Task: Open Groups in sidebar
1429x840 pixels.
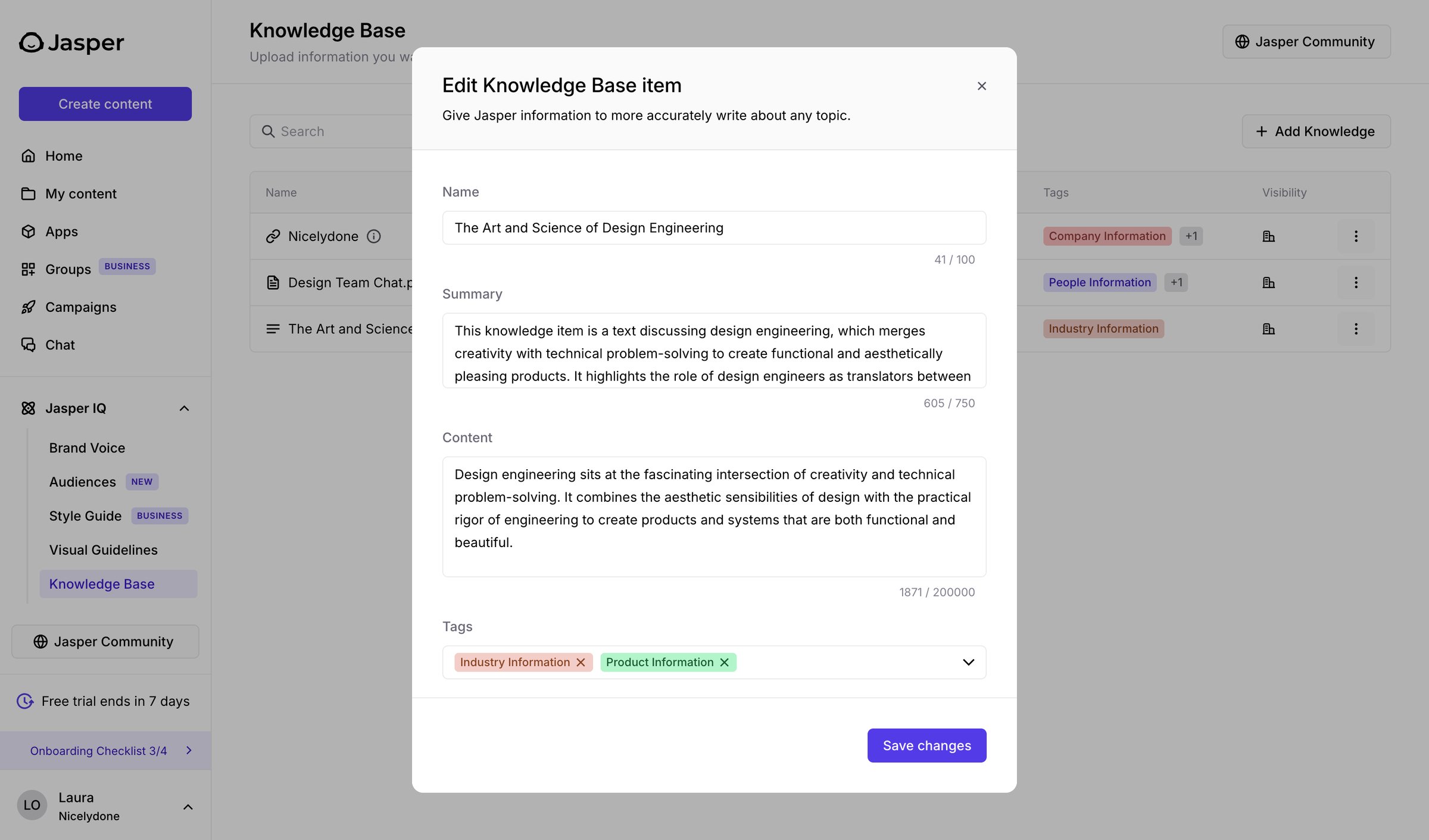Action: coord(68,269)
